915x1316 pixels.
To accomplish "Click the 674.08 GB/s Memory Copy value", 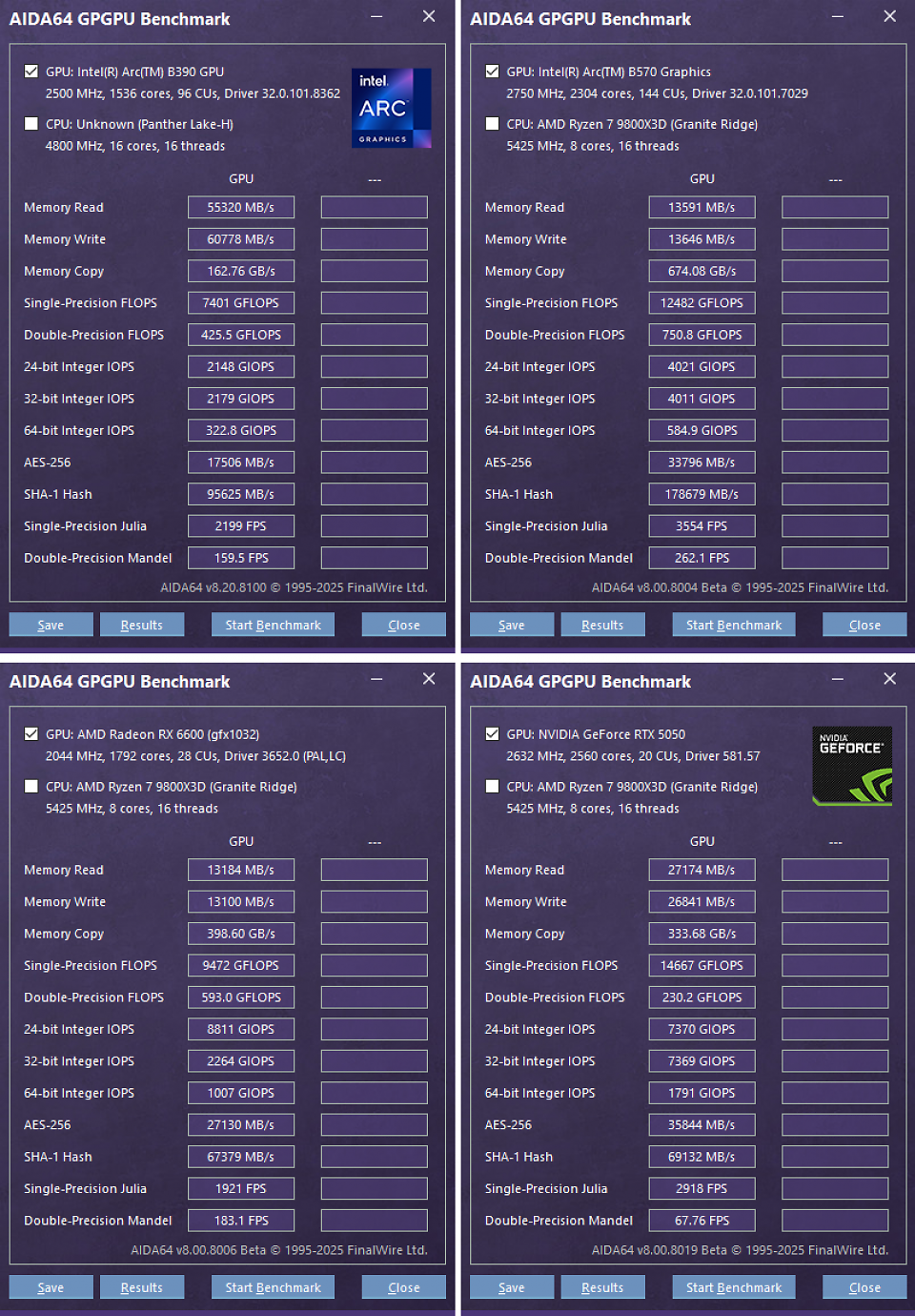I will (702, 271).
